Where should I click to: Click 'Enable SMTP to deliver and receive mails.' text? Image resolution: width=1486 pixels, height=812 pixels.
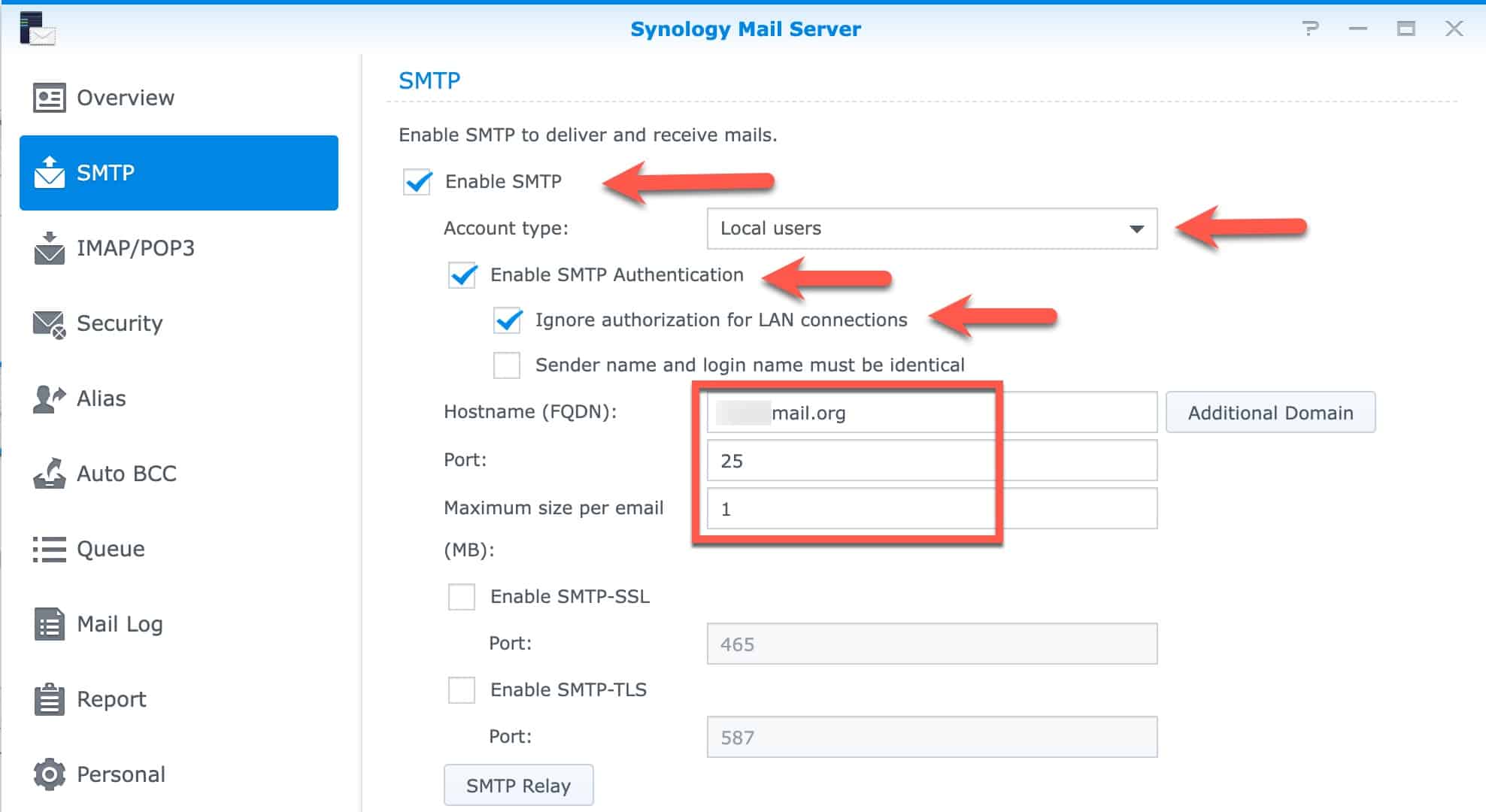click(588, 135)
